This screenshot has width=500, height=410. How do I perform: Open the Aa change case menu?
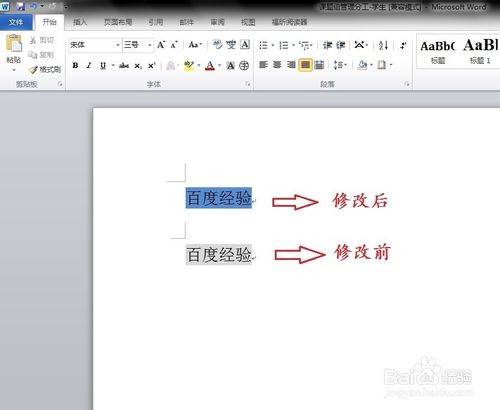coord(195,45)
